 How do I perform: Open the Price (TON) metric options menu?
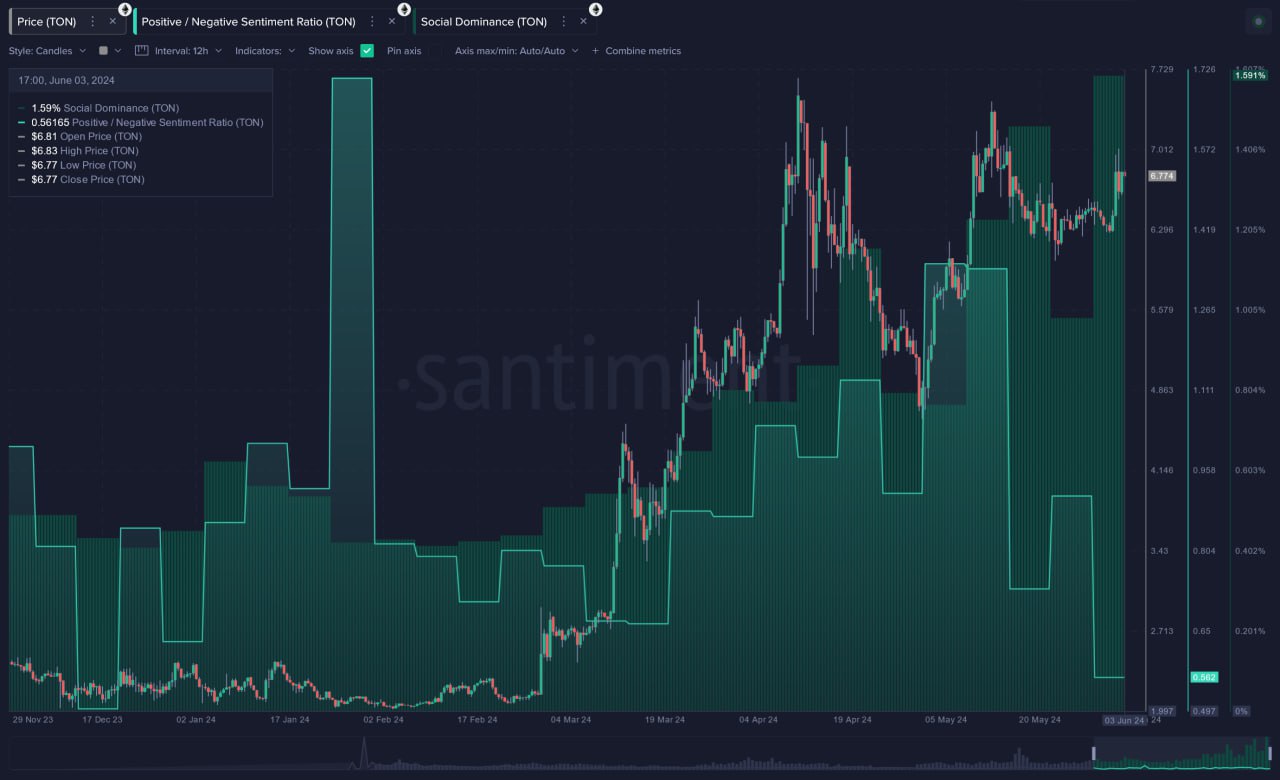pyautogui.click(x=93, y=21)
